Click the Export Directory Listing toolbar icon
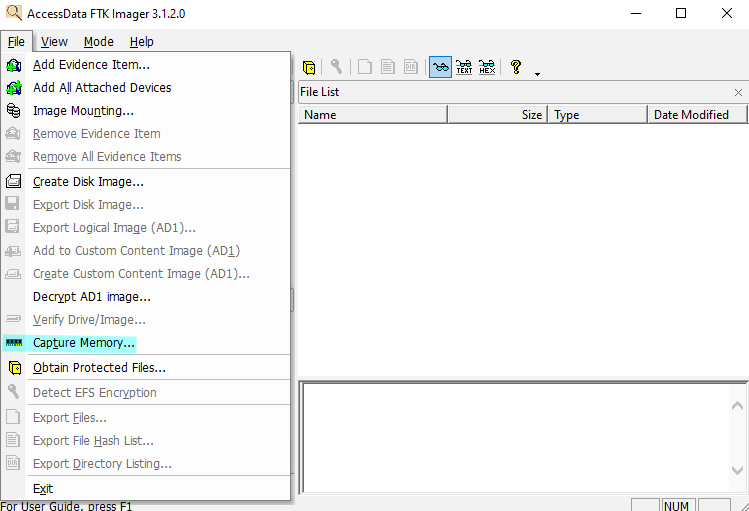 tap(411, 67)
